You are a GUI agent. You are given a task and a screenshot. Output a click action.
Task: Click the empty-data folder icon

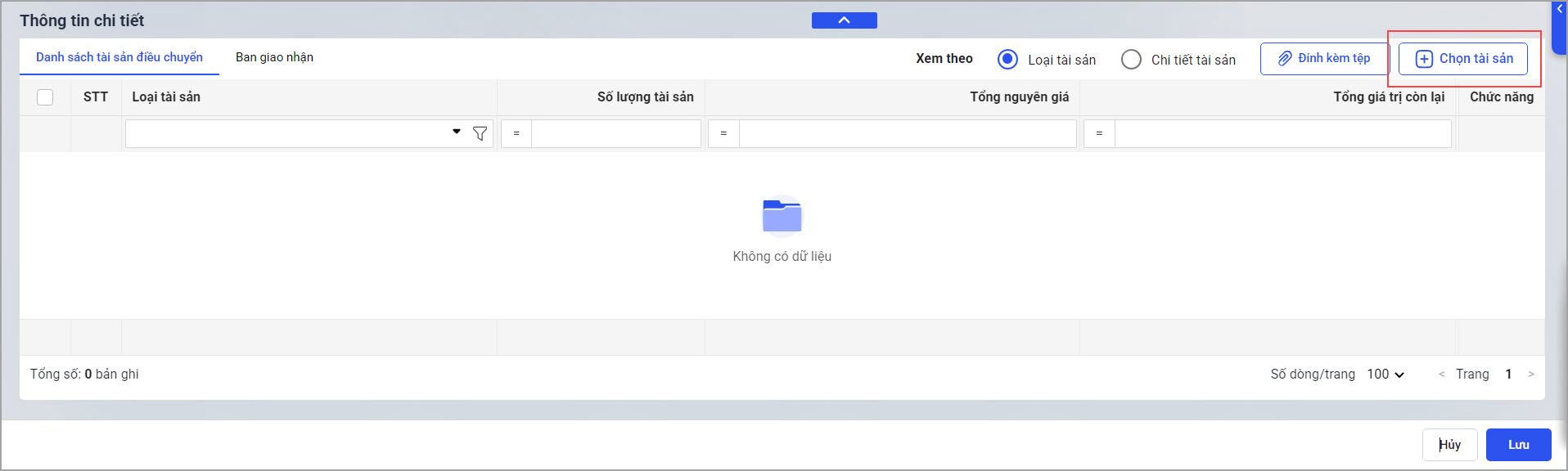[782, 217]
